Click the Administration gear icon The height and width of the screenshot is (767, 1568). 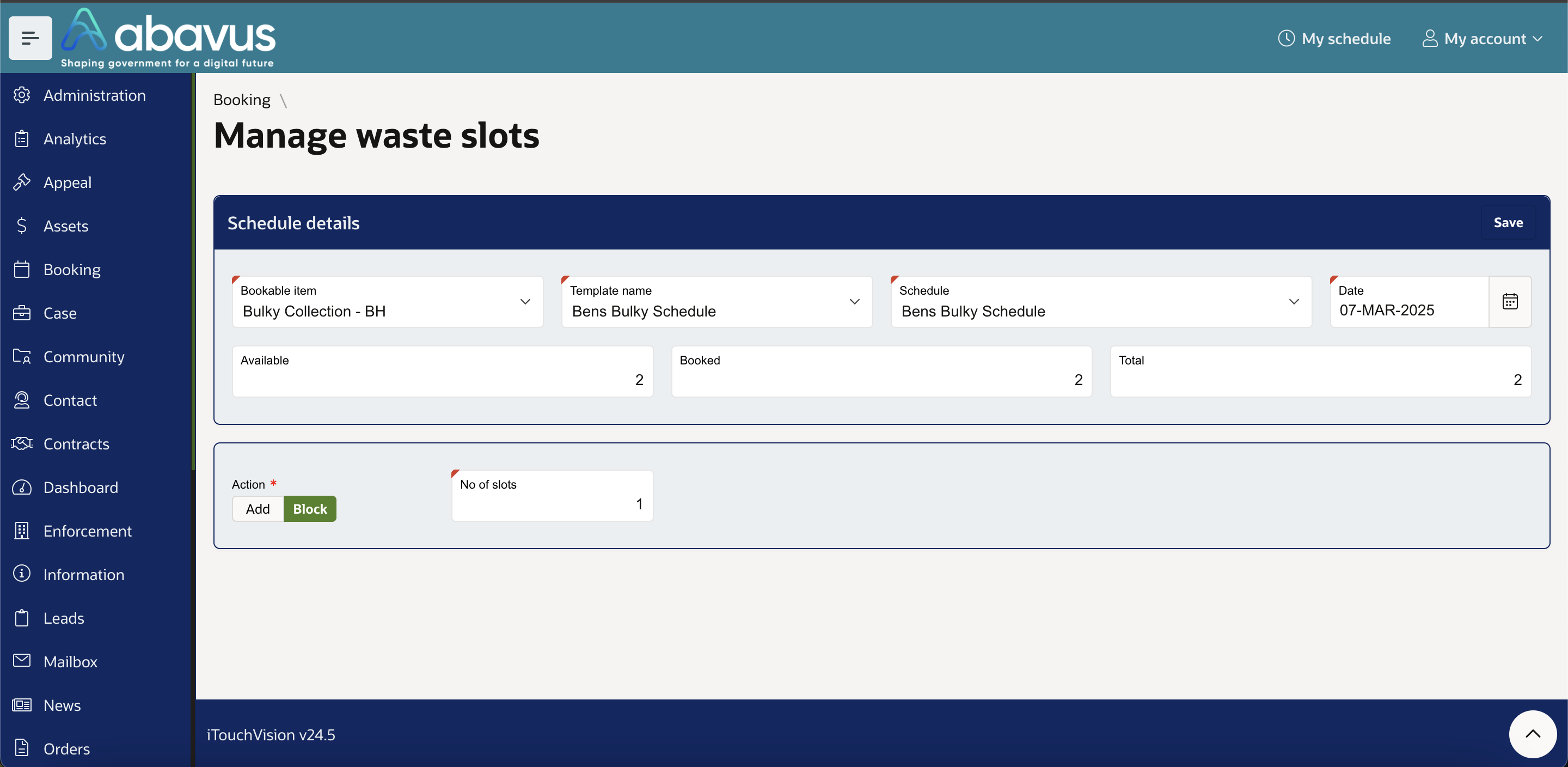coord(22,95)
